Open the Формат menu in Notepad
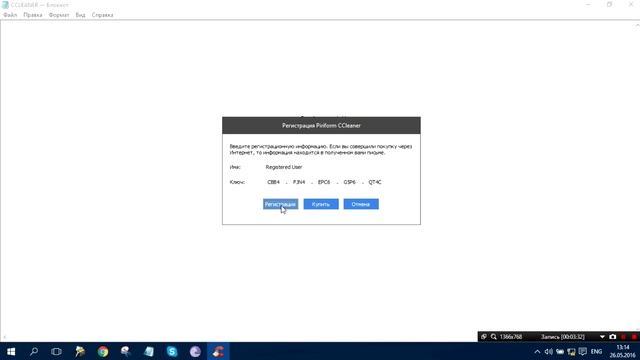 click(59, 15)
